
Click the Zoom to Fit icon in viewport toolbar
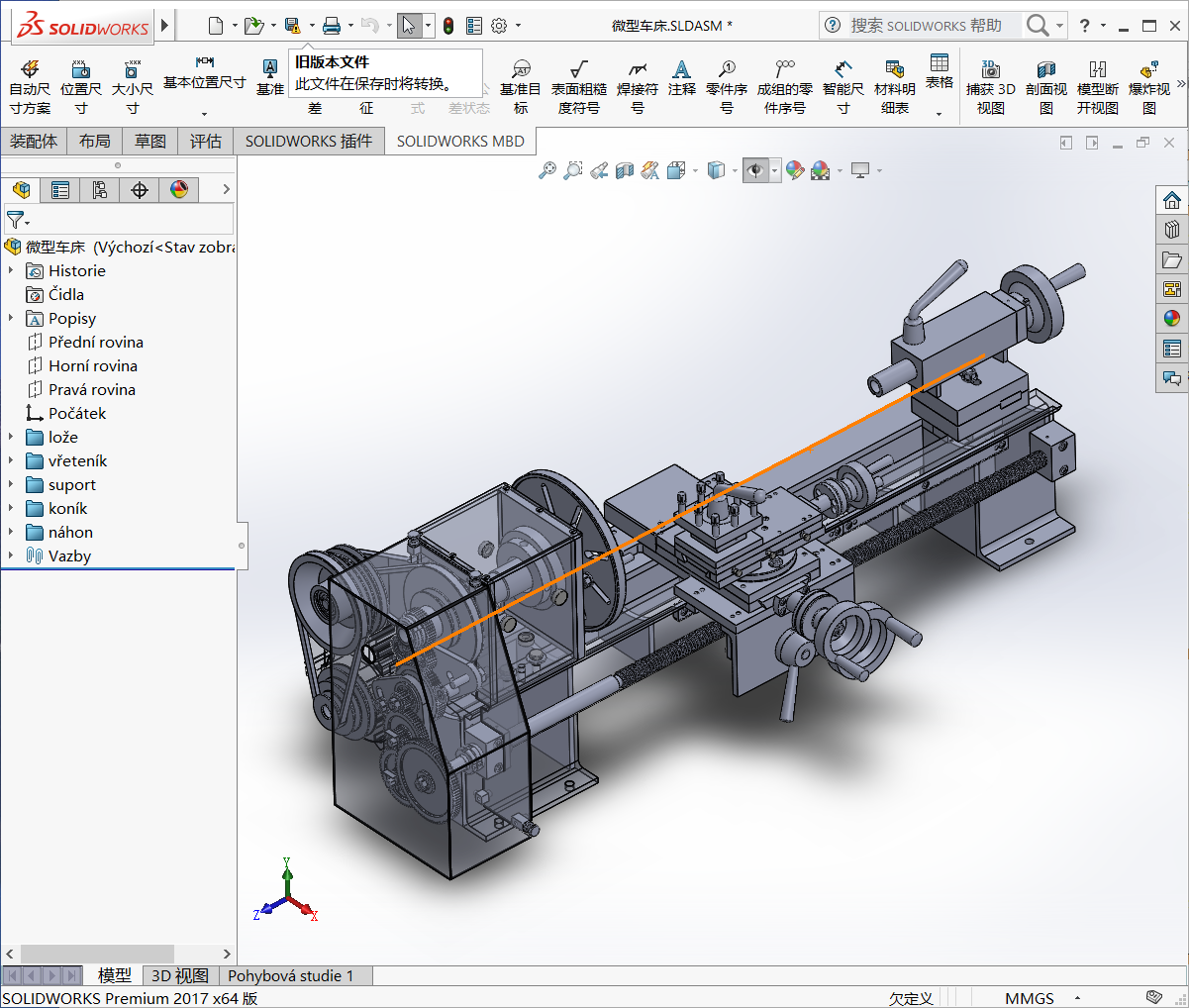(x=546, y=170)
